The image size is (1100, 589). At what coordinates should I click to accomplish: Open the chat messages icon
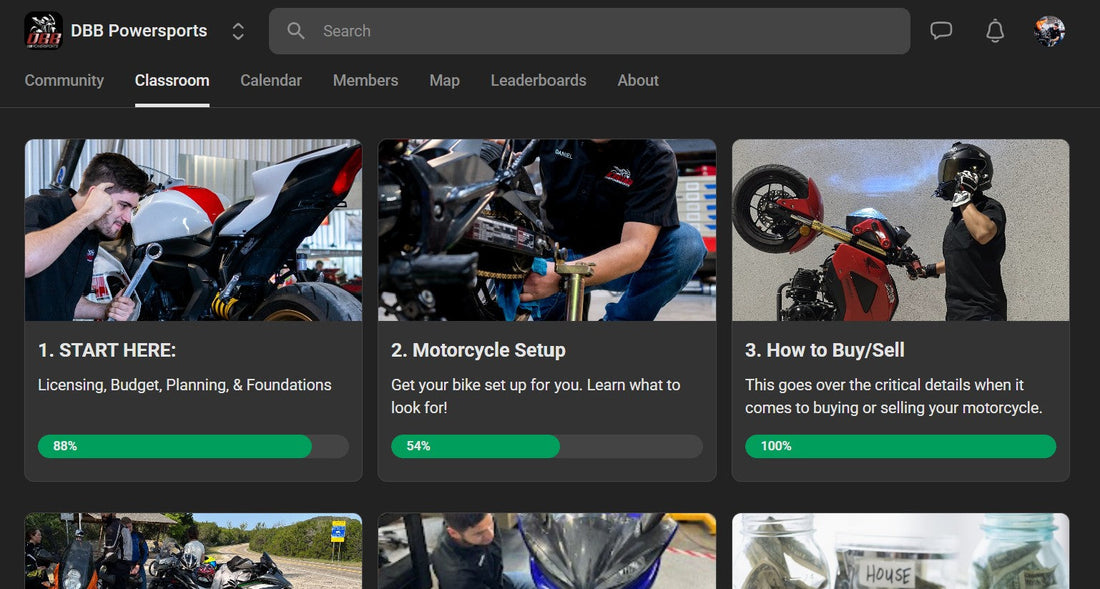click(x=941, y=31)
